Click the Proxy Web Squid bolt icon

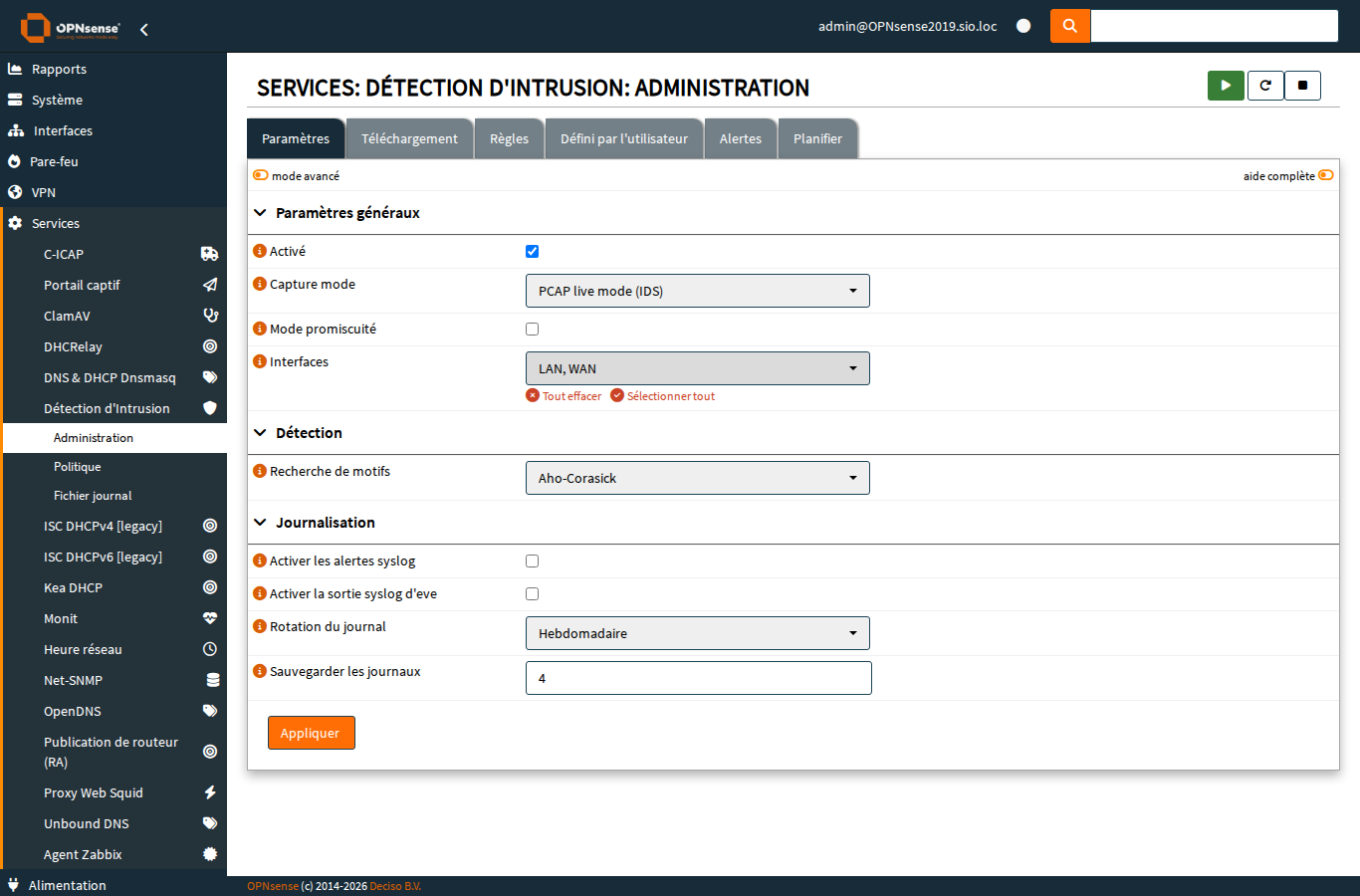click(x=210, y=792)
